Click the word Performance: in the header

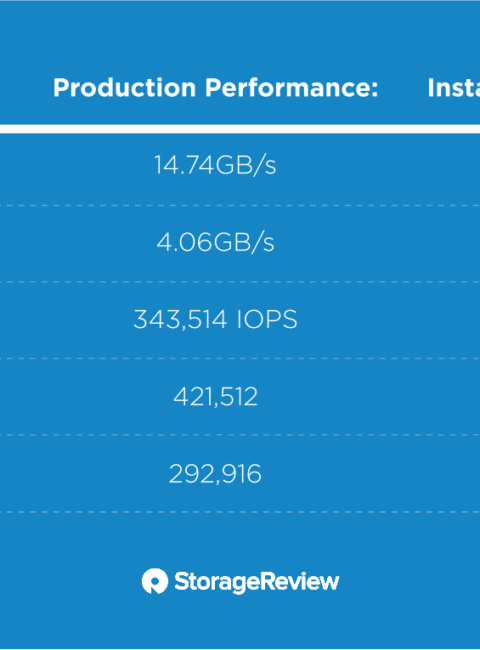coord(292,88)
